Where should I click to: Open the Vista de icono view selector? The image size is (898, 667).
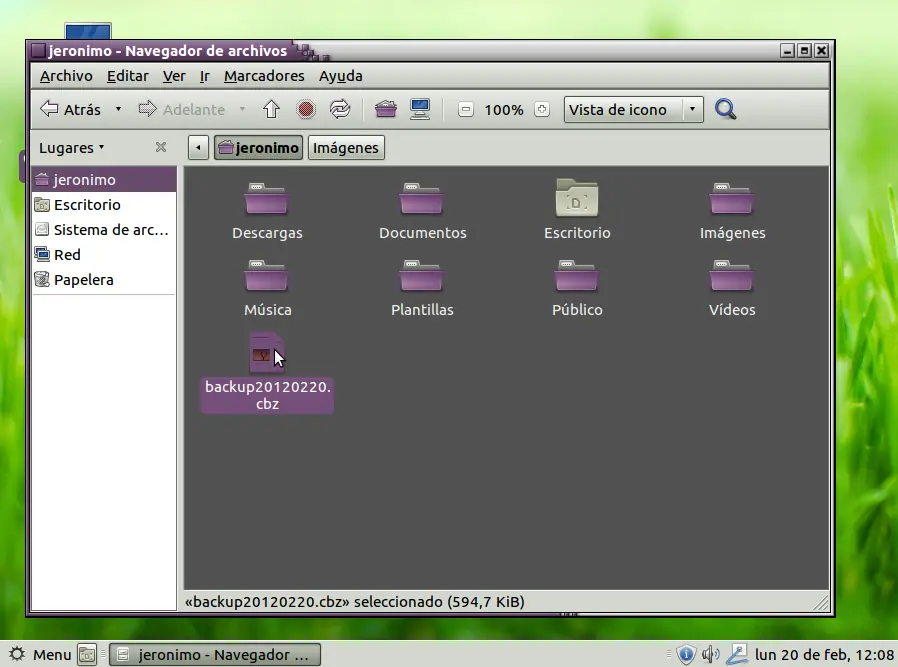click(633, 109)
